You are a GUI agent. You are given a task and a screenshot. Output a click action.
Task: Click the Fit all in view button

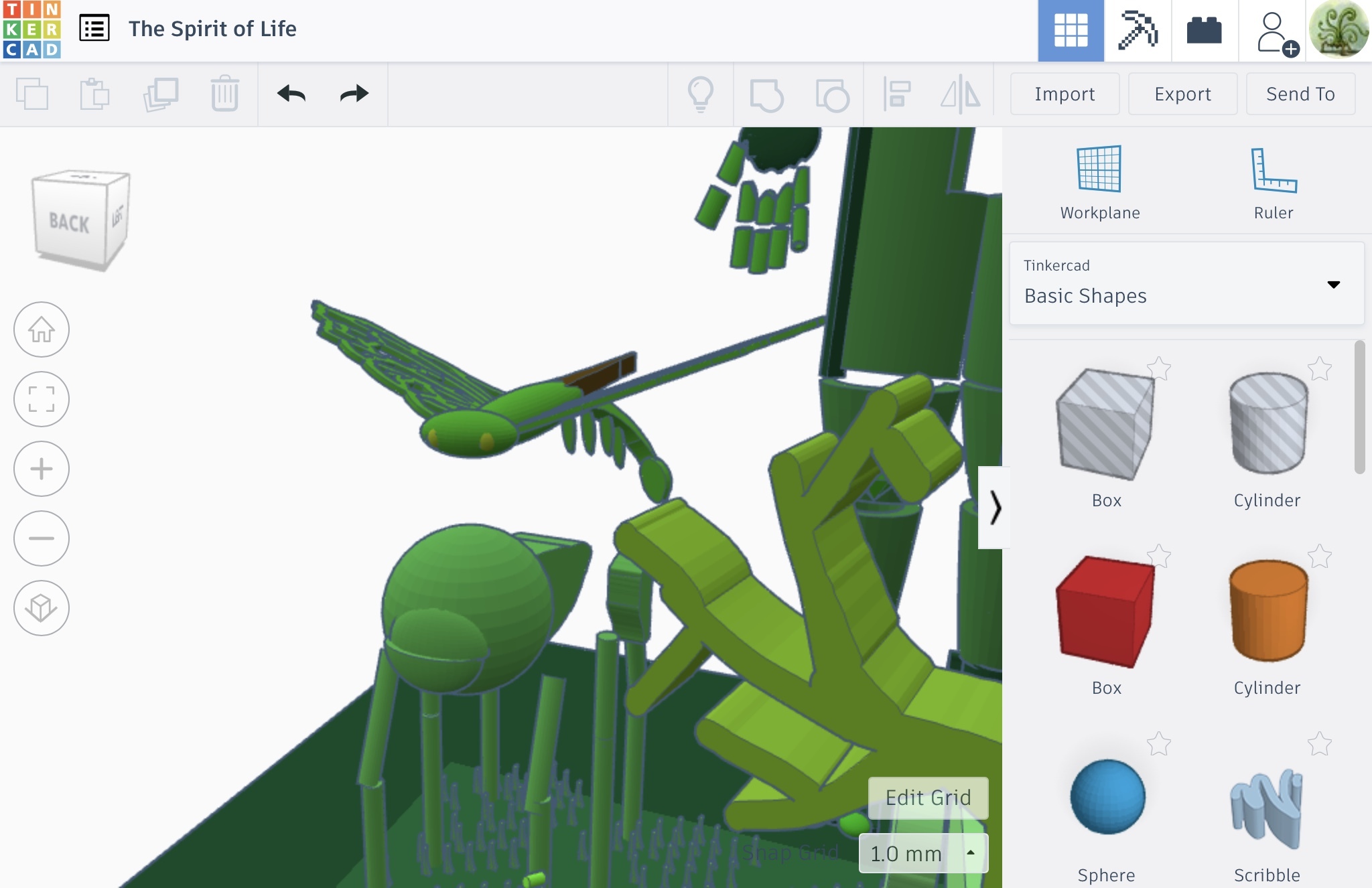click(x=42, y=399)
